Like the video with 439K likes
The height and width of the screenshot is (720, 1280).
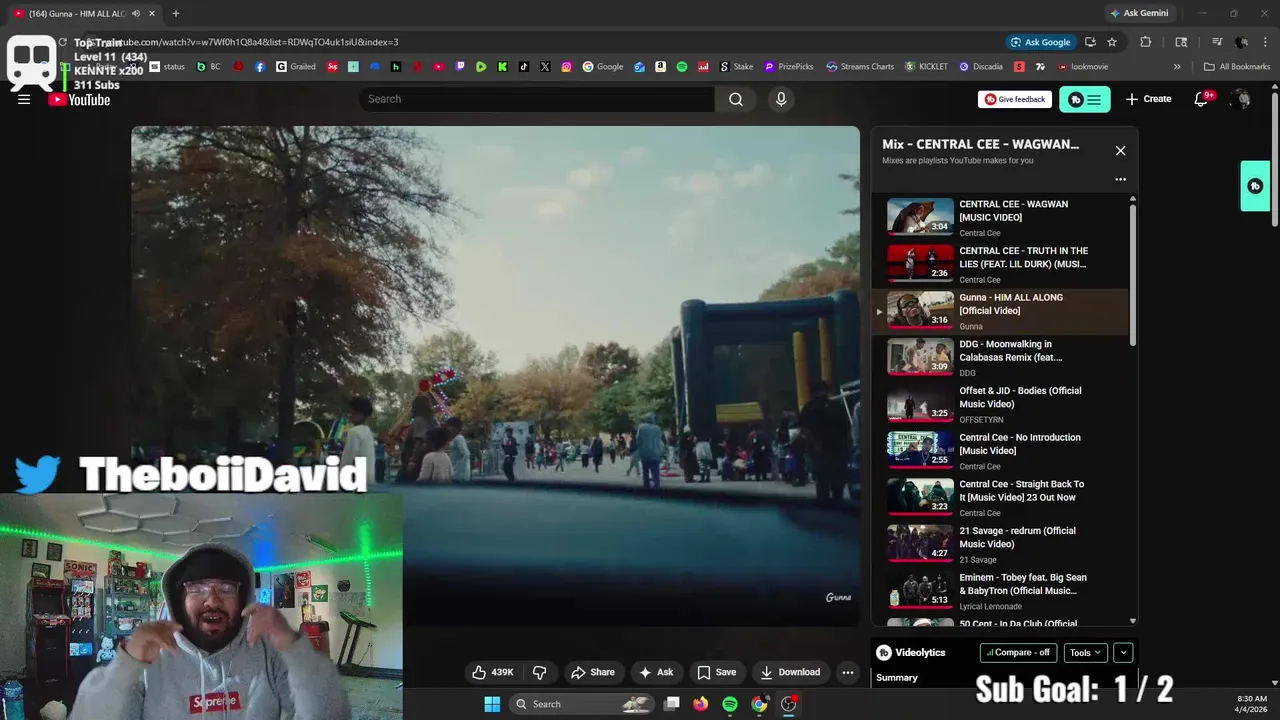[492, 672]
